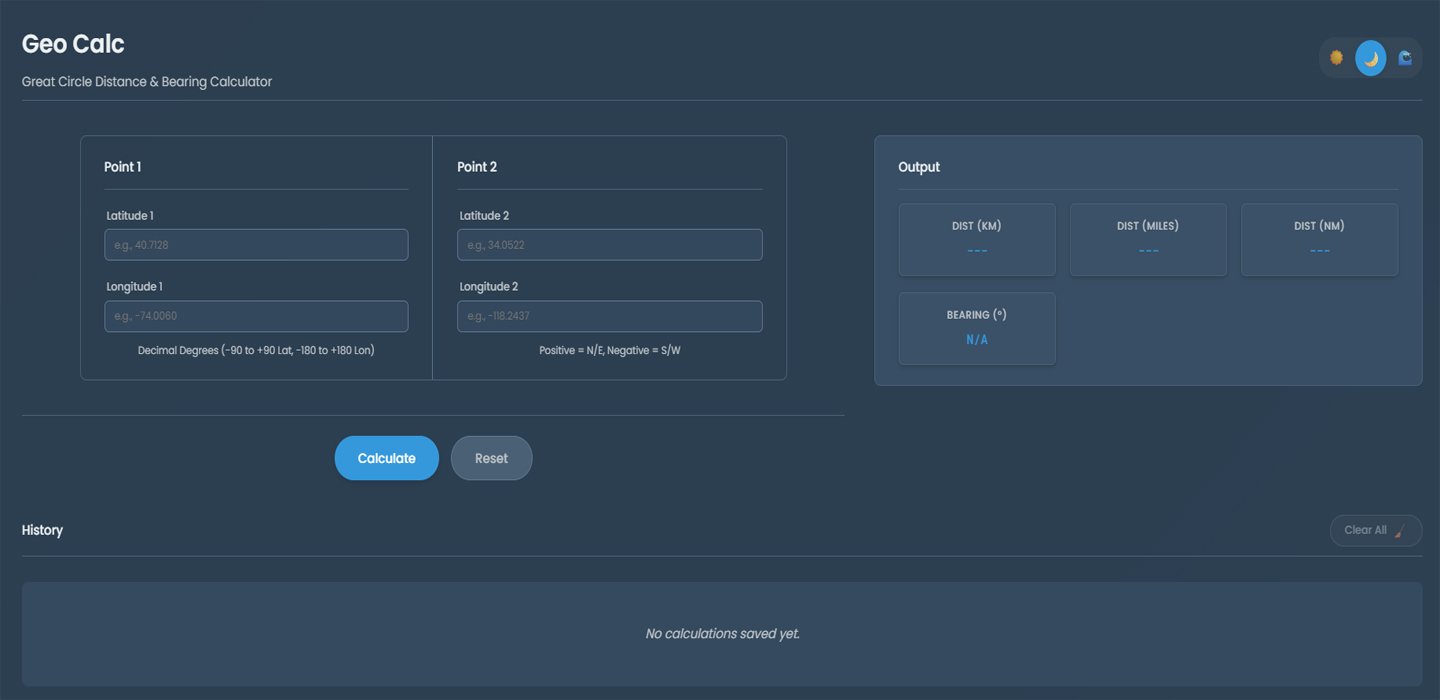Viewport: 1440px width, 700px height.
Task: Select the DIST (KM) output card
Action: pyautogui.click(x=977, y=240)
